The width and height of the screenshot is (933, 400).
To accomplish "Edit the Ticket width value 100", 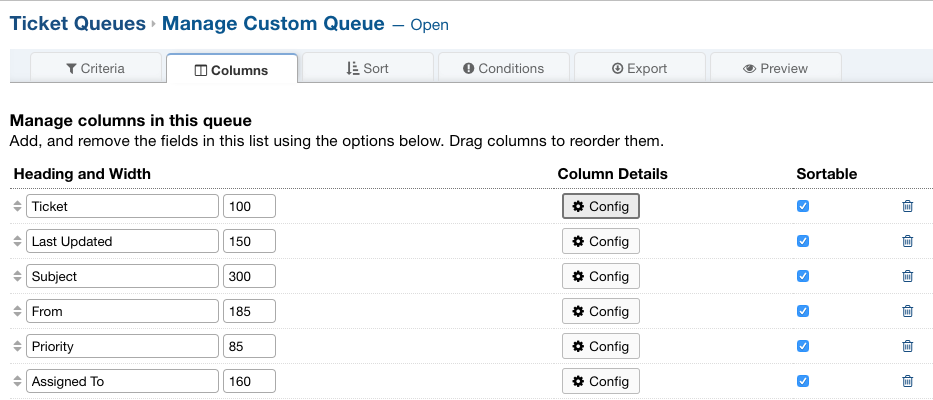I will point(249,207).
